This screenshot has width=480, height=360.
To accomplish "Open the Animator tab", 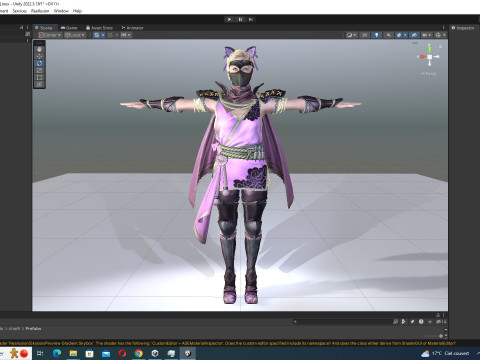I will (x=132, y=28).
